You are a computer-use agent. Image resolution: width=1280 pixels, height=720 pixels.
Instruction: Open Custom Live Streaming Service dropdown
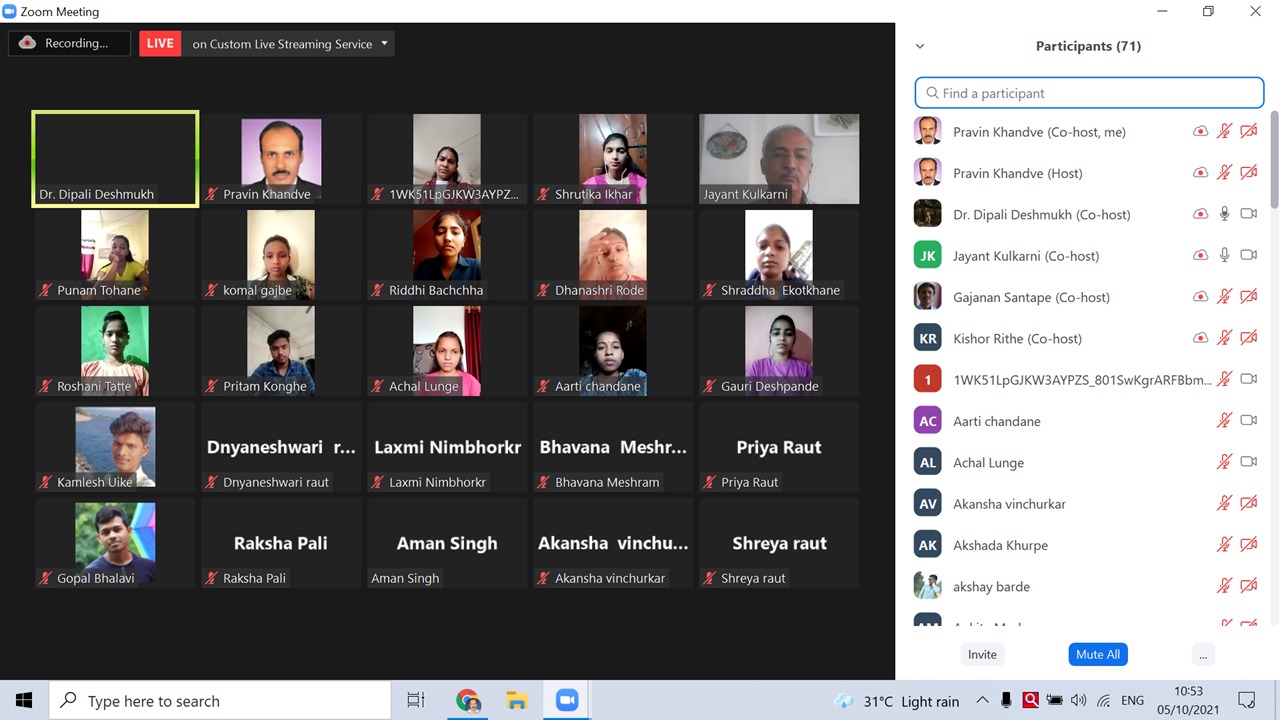[384, 44]
